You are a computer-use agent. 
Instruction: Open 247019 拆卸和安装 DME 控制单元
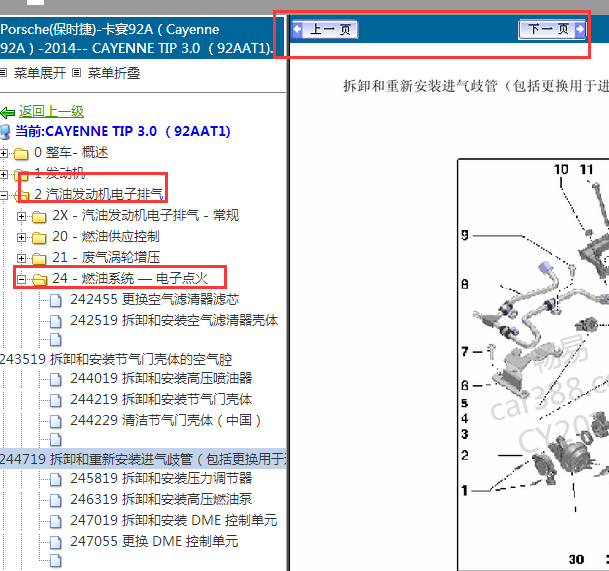174,520
